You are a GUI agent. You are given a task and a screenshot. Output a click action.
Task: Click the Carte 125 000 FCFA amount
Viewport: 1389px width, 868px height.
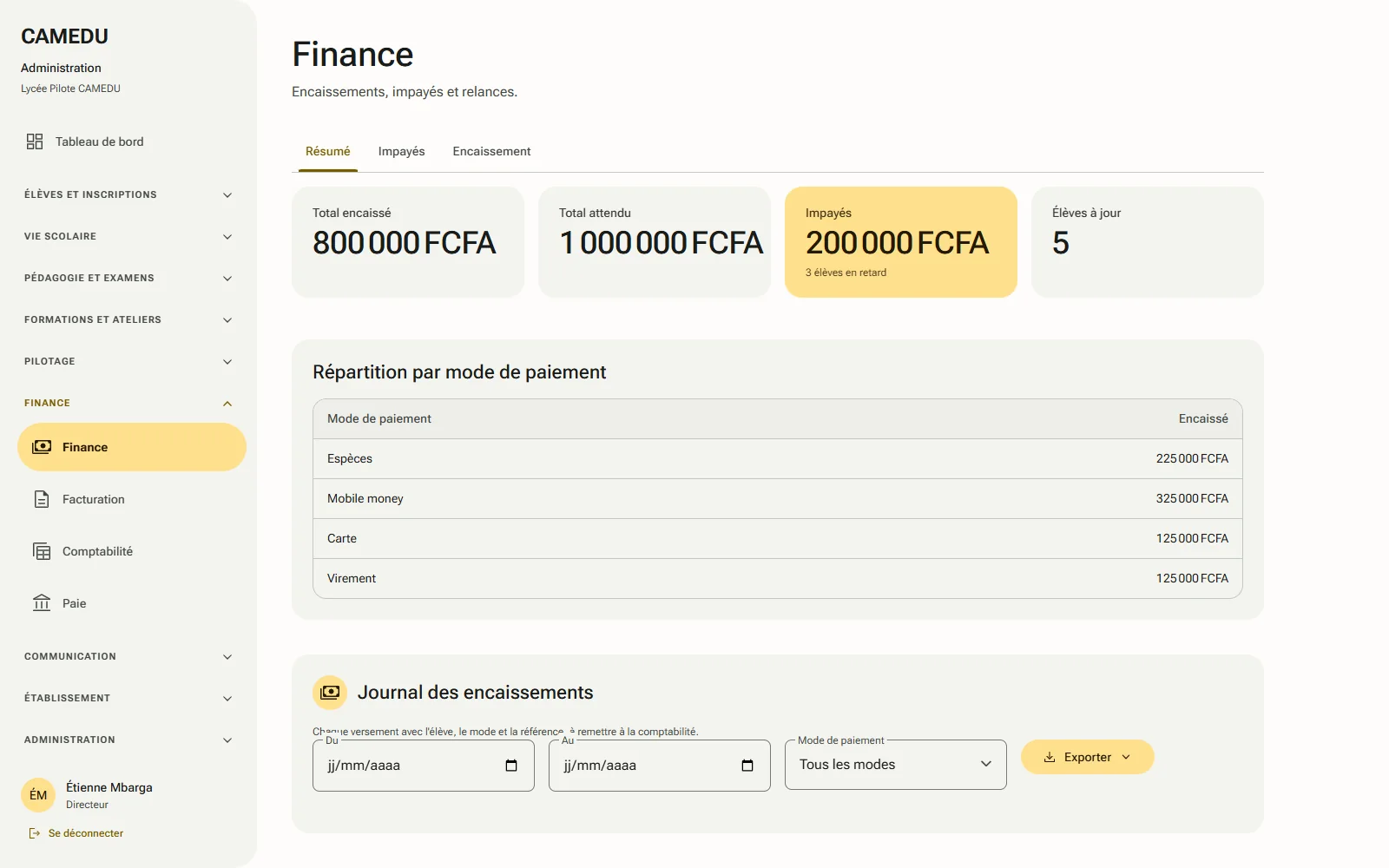coord(1192,538)
